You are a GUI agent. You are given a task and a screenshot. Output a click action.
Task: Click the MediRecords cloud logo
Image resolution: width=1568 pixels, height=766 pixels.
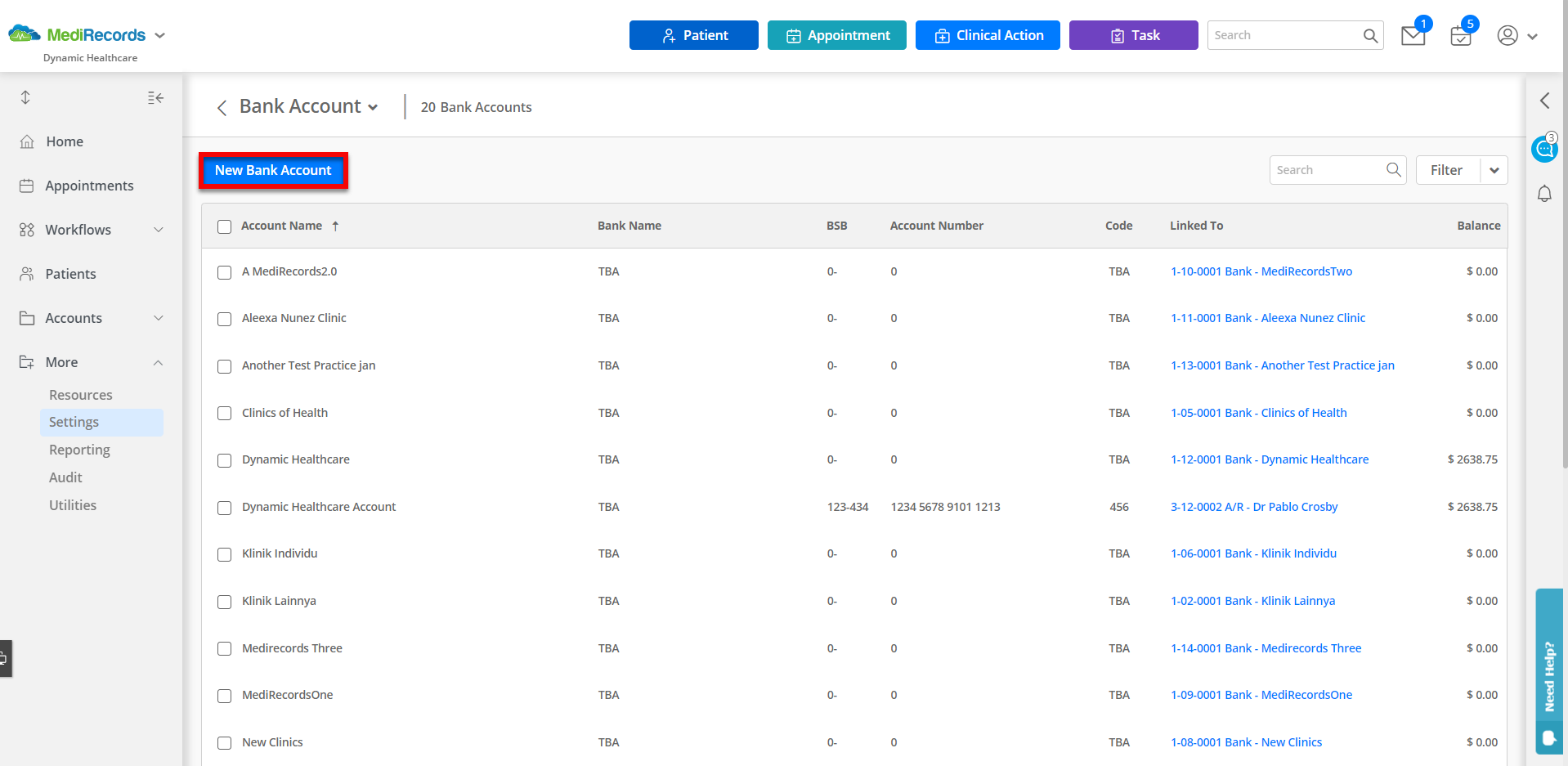pos(24,34)
